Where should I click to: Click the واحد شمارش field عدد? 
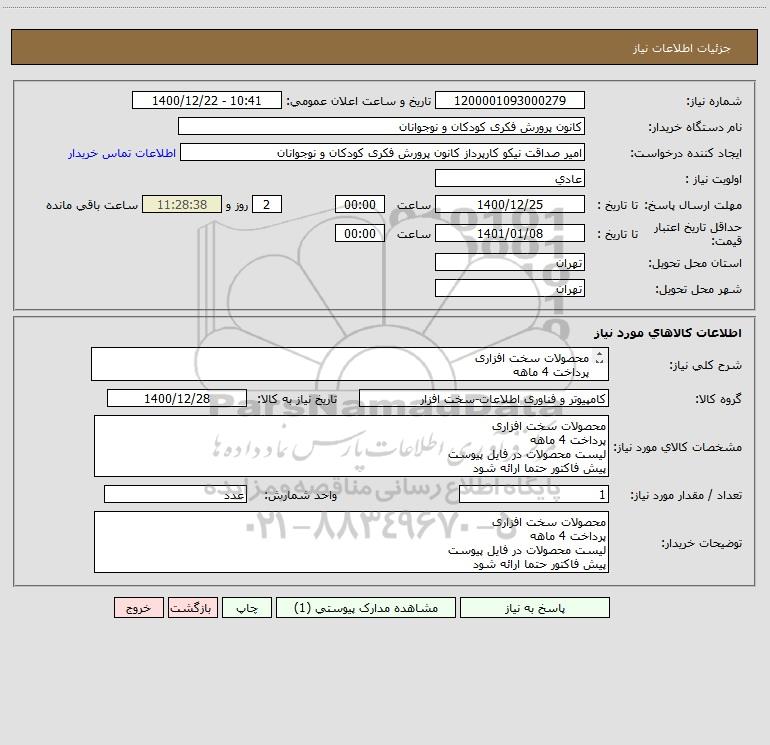pyautogui.click(x=175, y=495)
